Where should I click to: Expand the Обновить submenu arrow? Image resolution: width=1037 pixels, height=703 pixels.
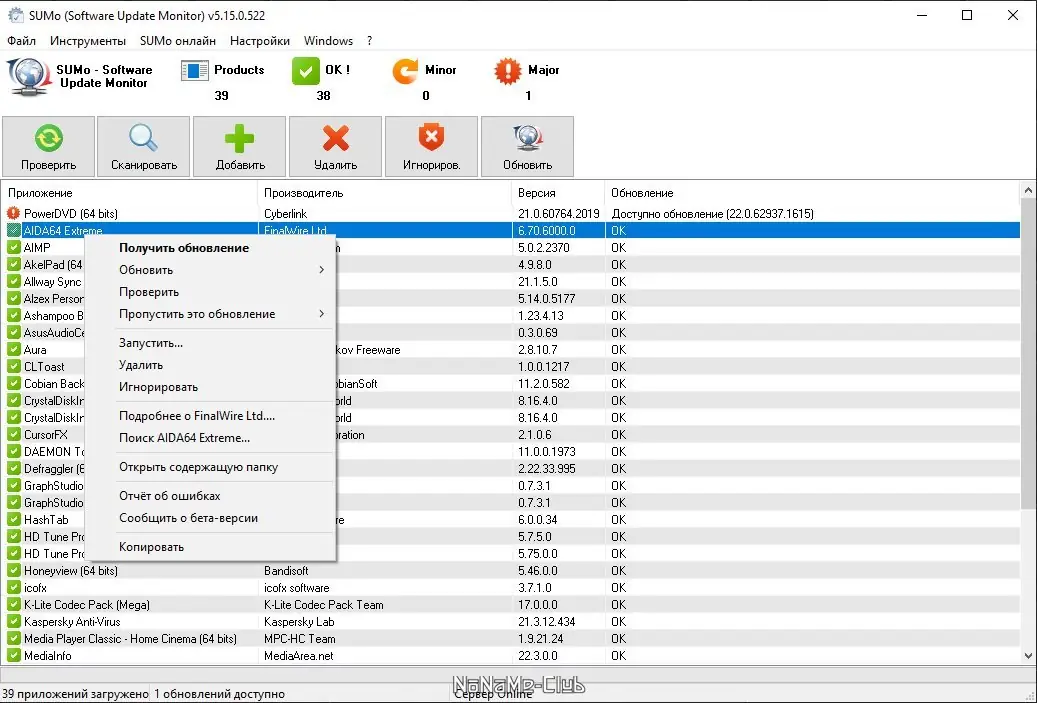tap(321, 270)
